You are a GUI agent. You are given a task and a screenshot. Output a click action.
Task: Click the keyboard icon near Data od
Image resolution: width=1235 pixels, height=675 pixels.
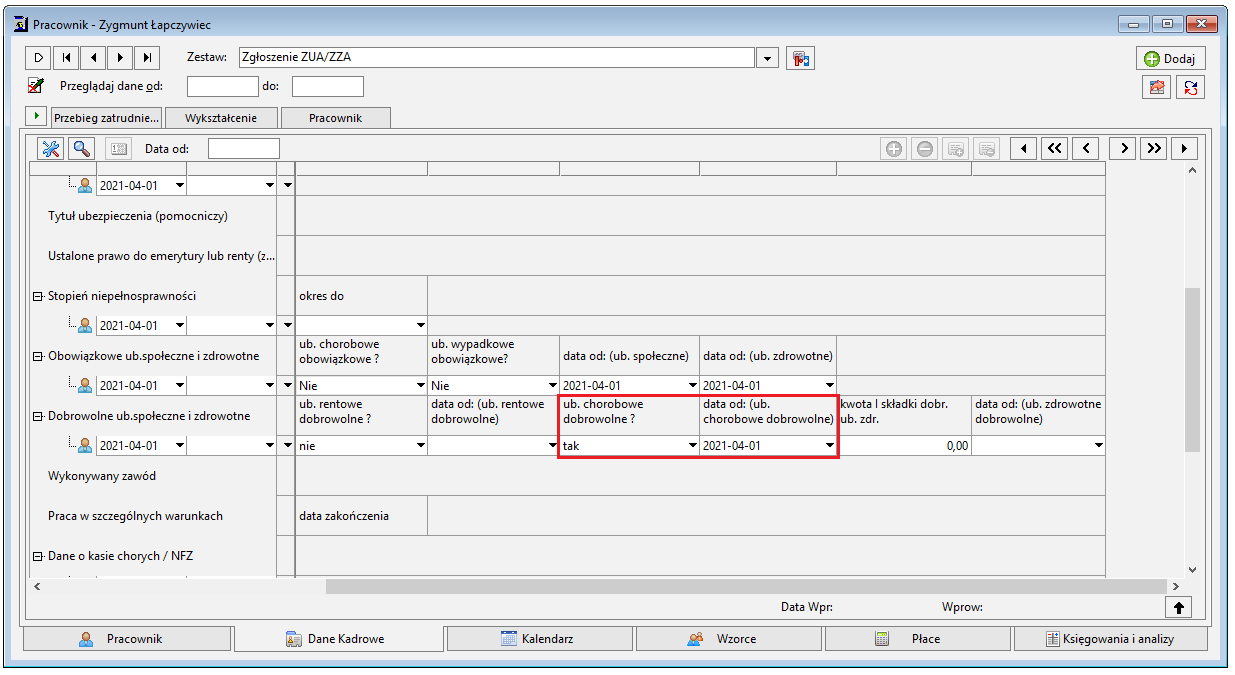click(118, 148)
